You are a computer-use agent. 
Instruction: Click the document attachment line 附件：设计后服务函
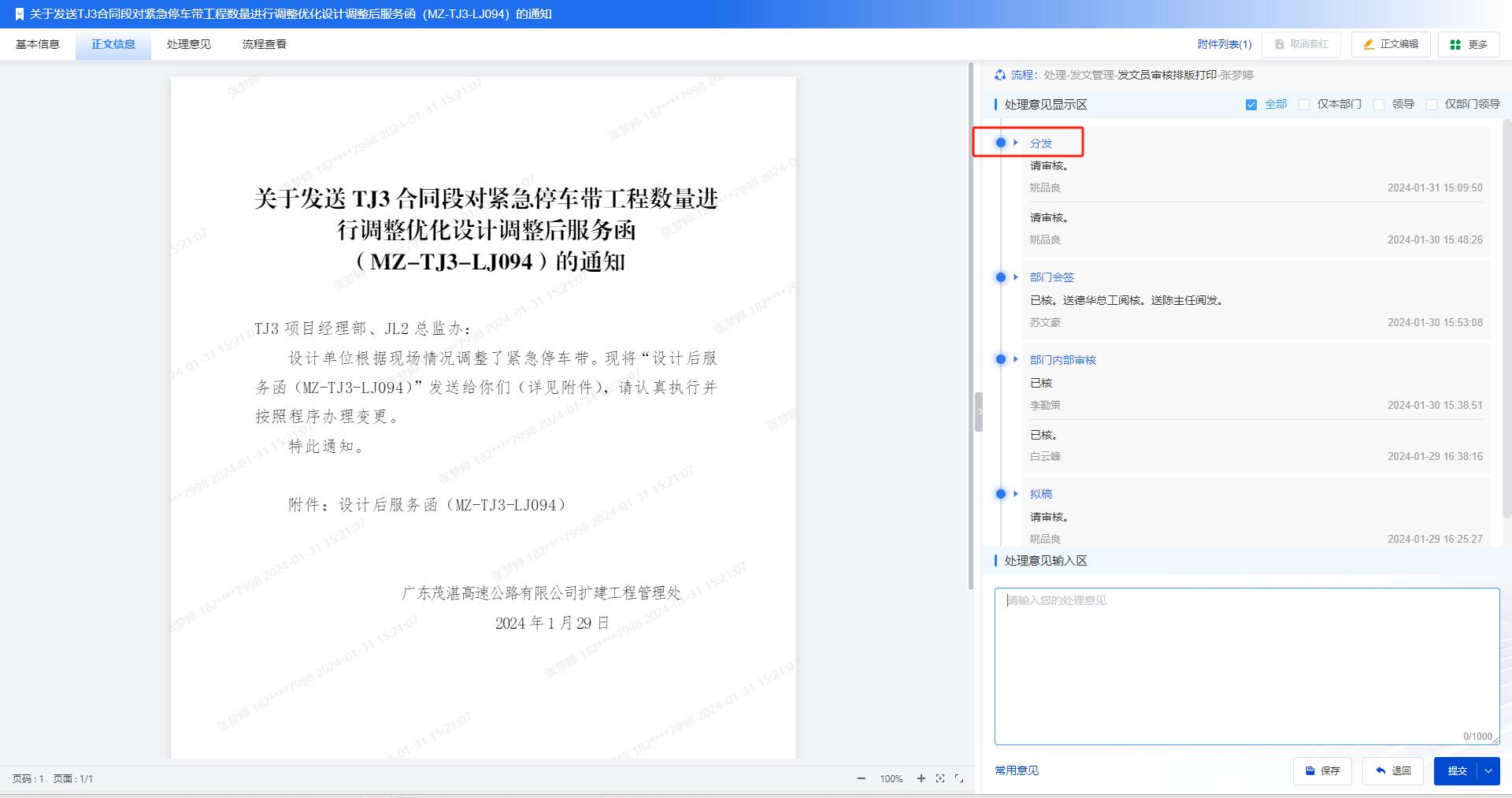tap(428, 505)
